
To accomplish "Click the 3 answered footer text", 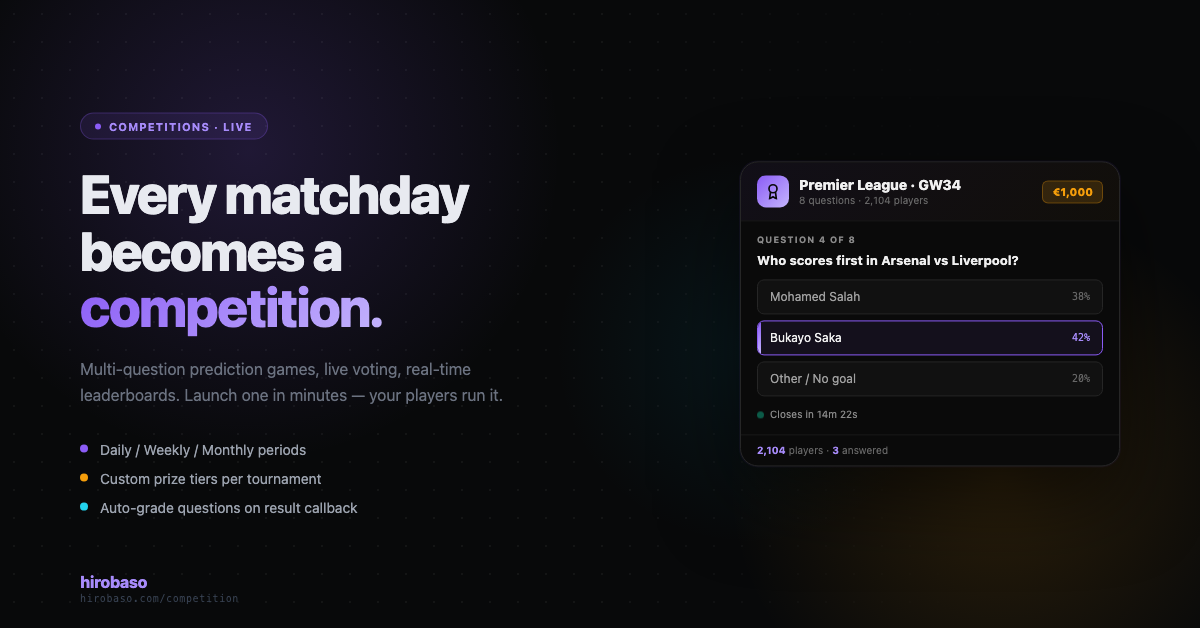I will 860,451.
